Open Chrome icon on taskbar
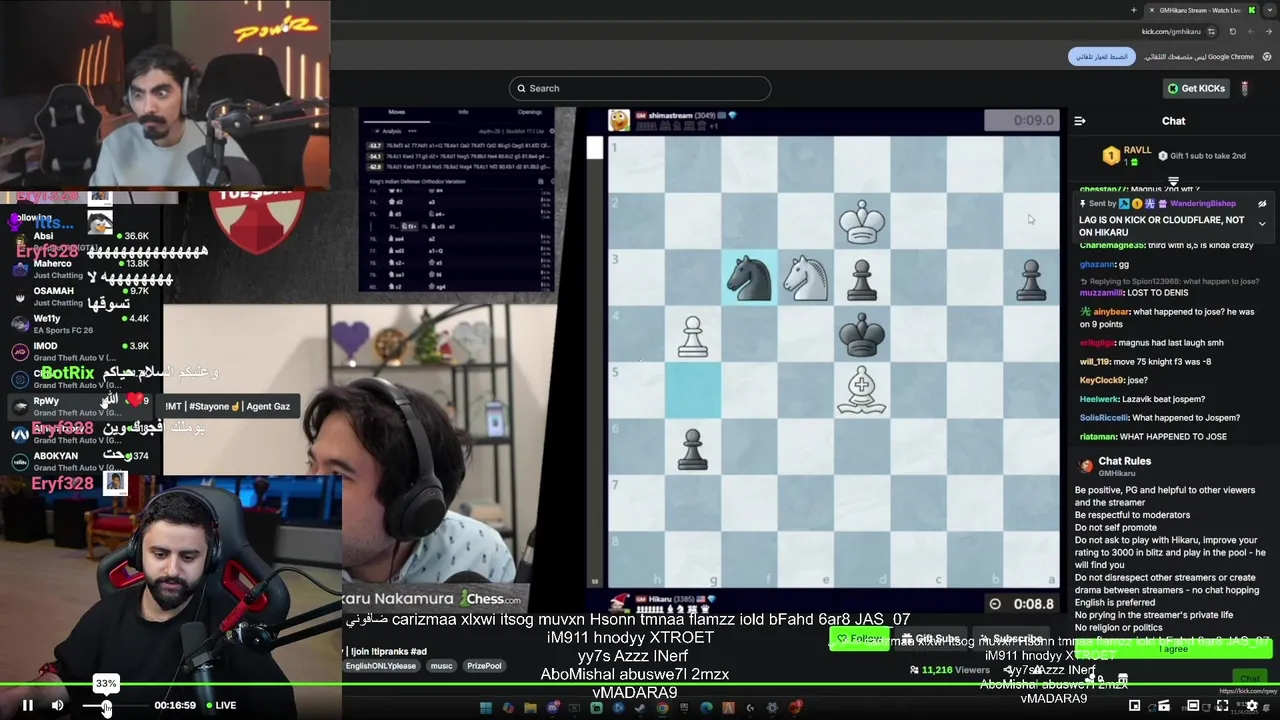The height and width of the screenshot is (720, 1280). tap(662, 708)
